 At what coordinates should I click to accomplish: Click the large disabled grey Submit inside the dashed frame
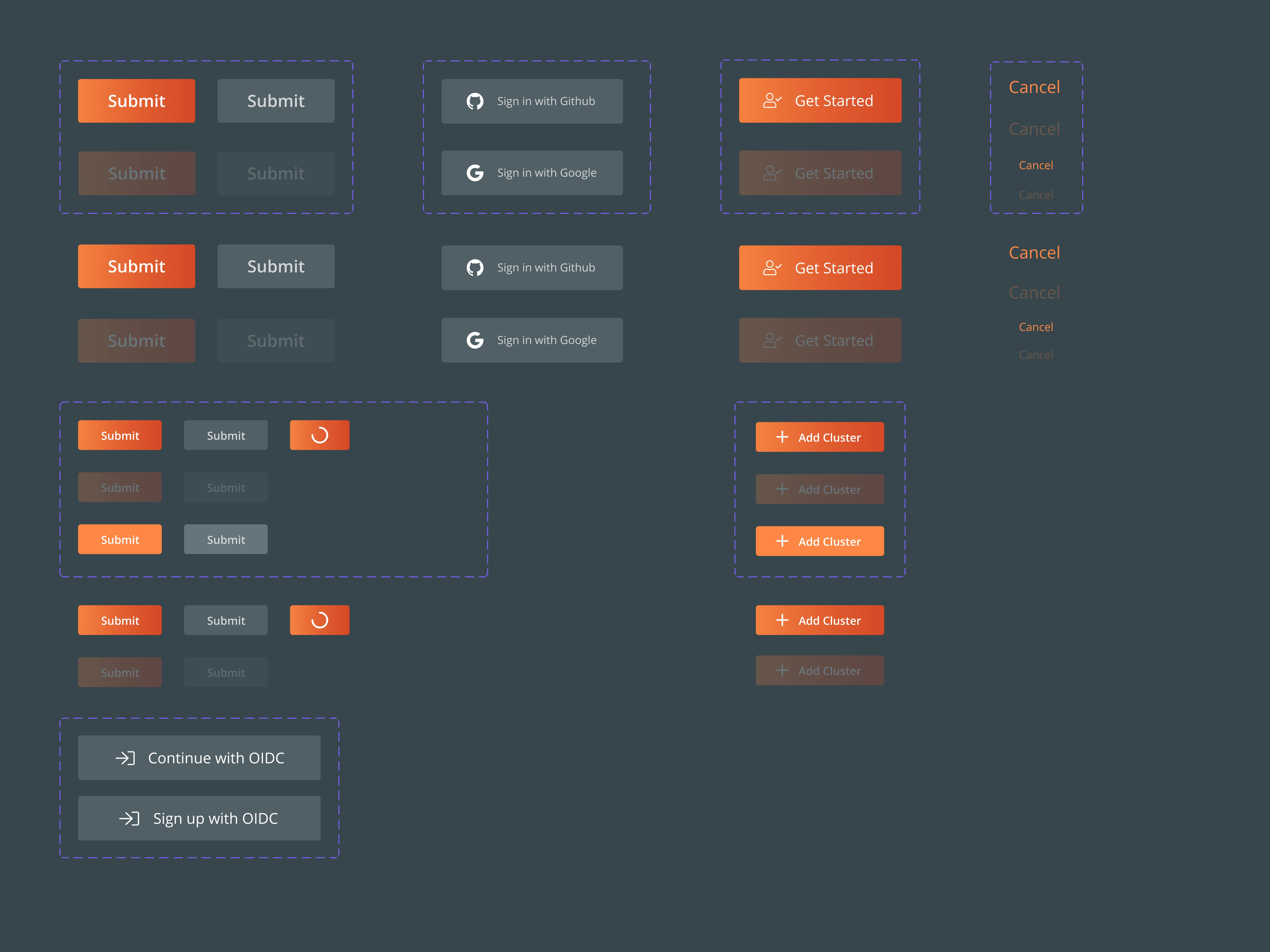tap(276, 173)
